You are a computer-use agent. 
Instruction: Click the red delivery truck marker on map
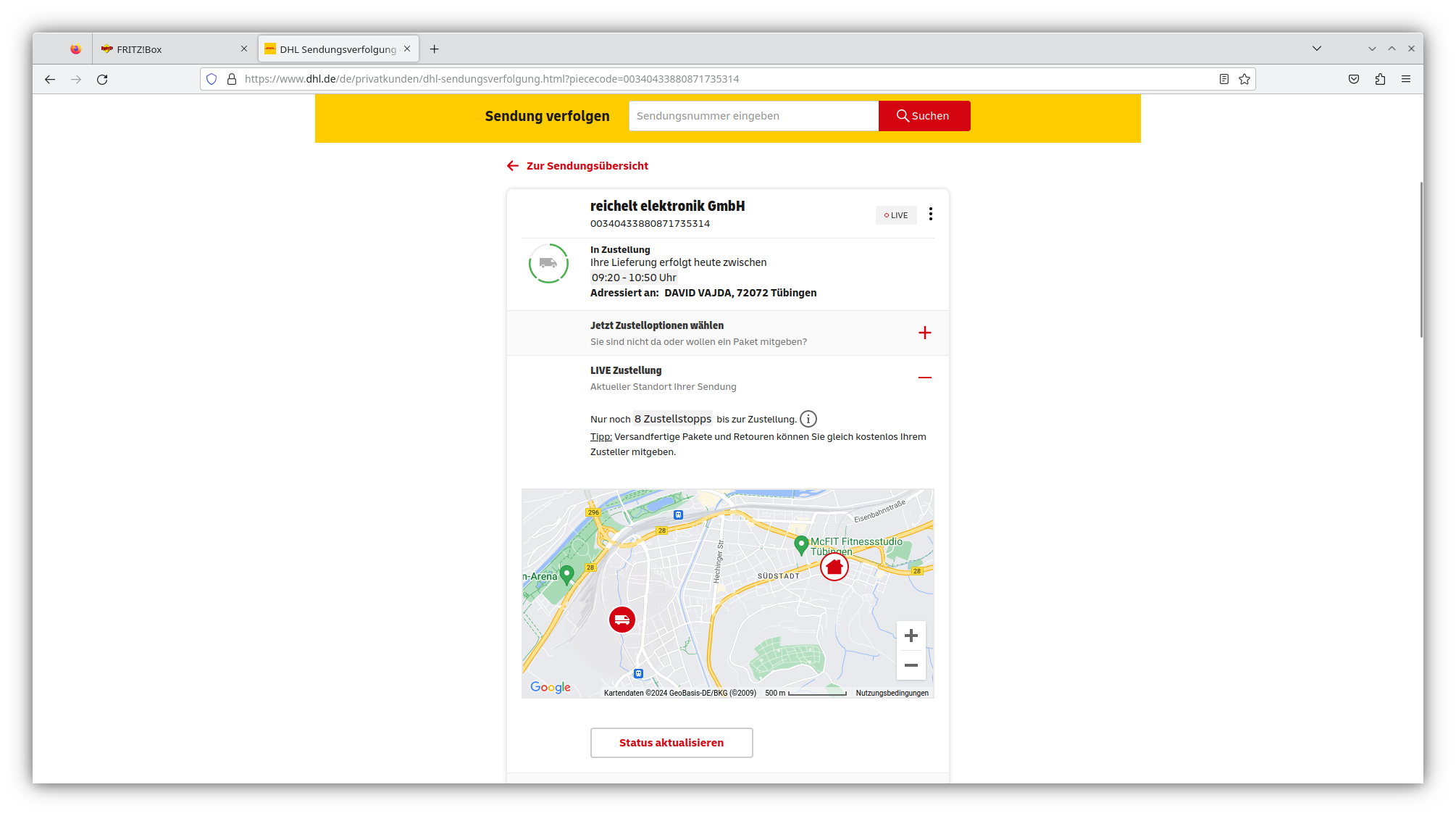[622, 620]
